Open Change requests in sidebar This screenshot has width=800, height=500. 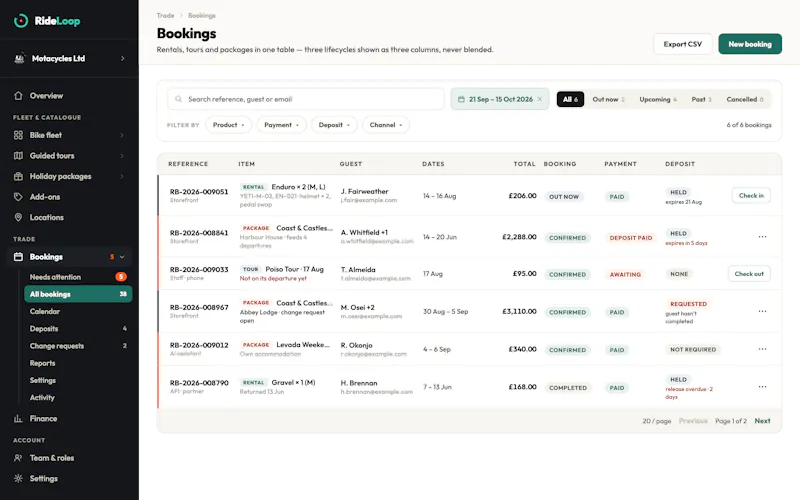(x=78, y=346)
